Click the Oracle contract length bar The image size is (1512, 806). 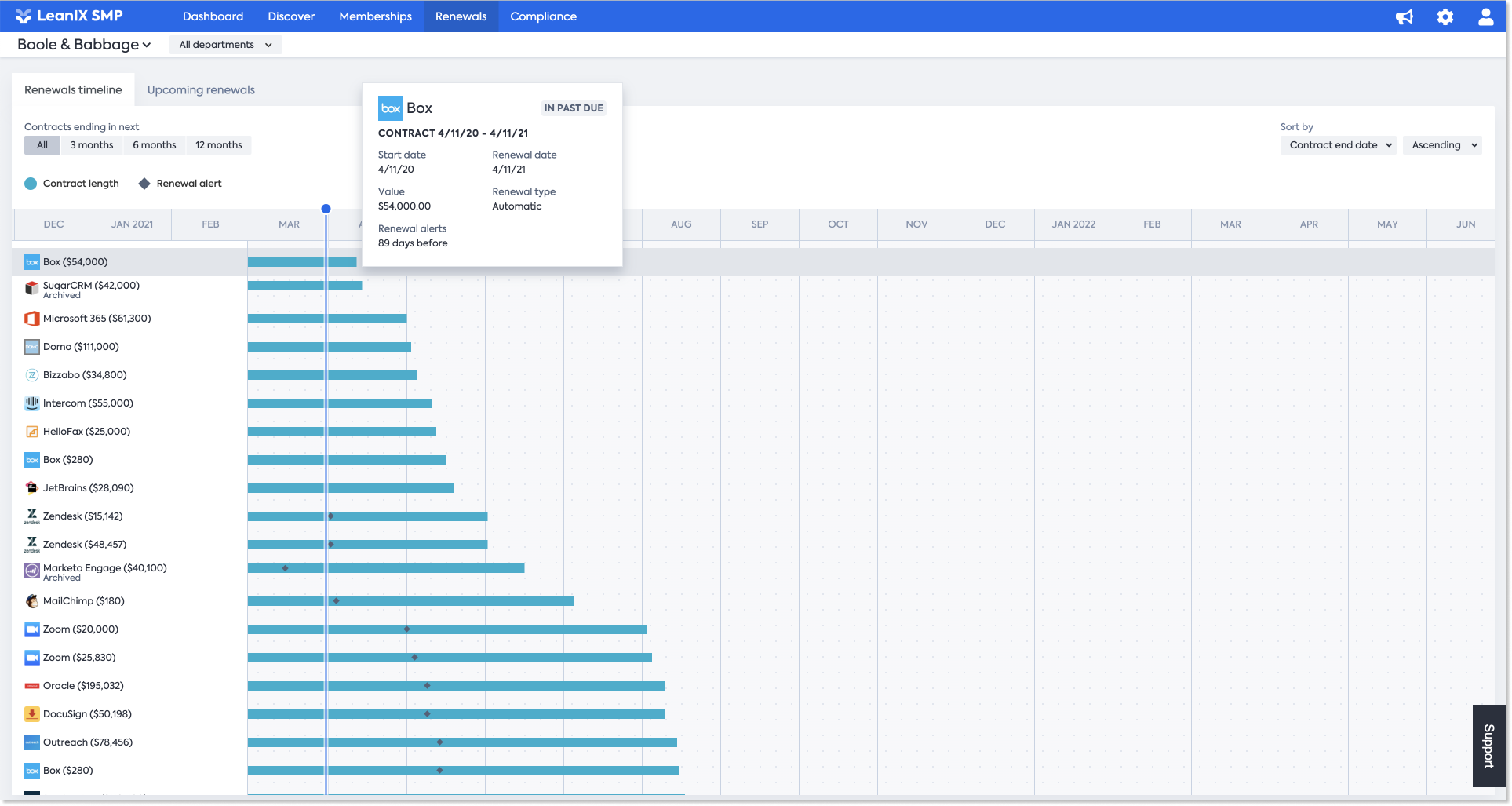point(456,686)
